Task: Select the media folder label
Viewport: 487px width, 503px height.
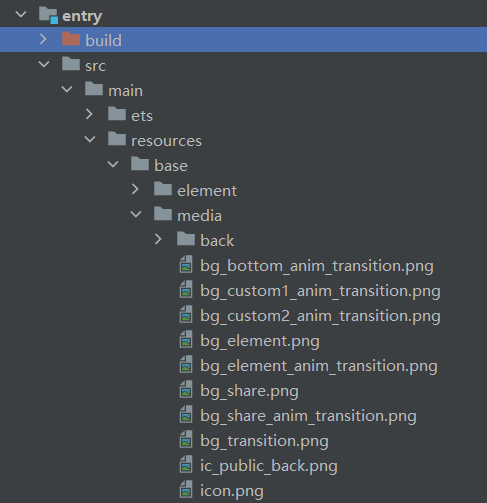Action: [x=199, y=216]
